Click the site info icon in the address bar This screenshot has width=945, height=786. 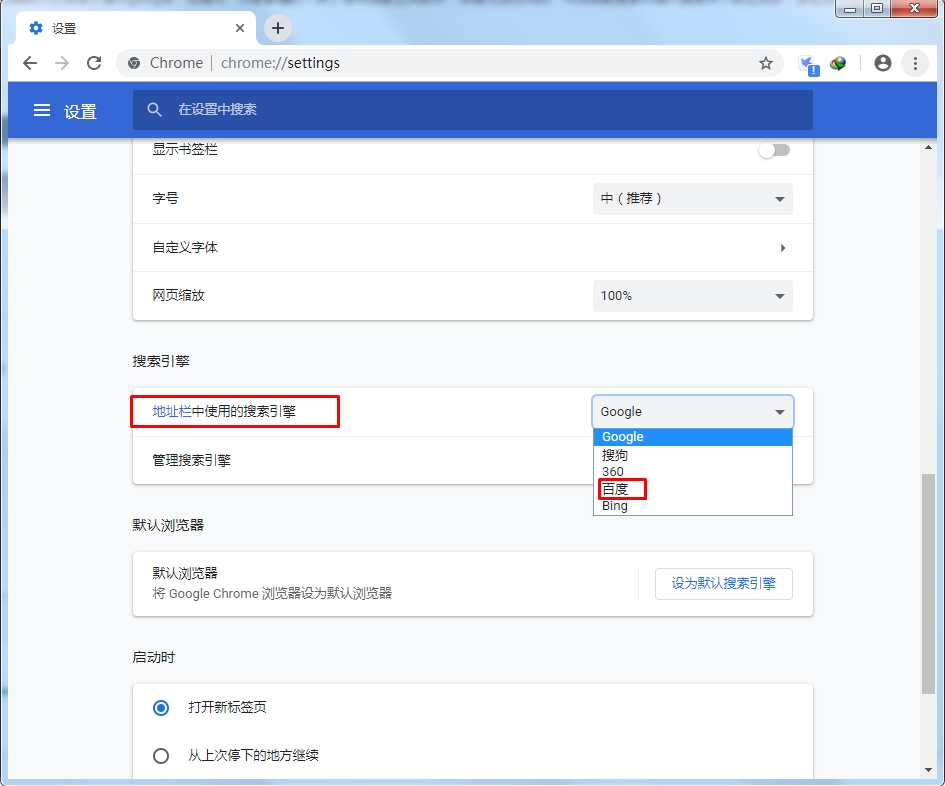pos(134,63)
